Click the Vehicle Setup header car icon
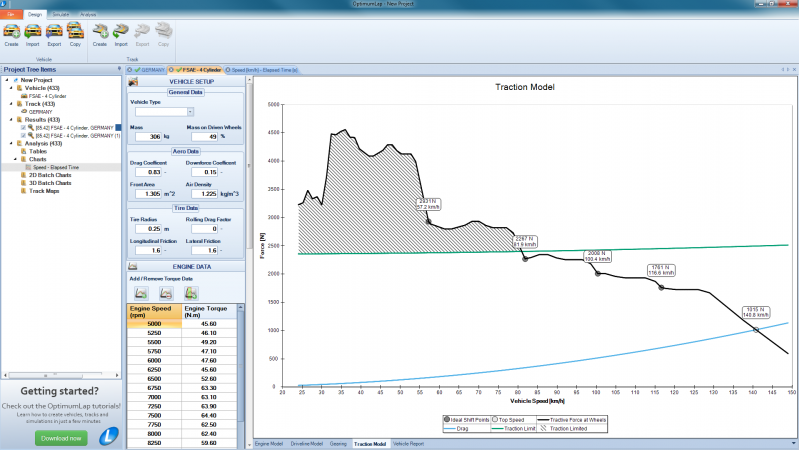The image size is (799, 450). click(133, 82)
